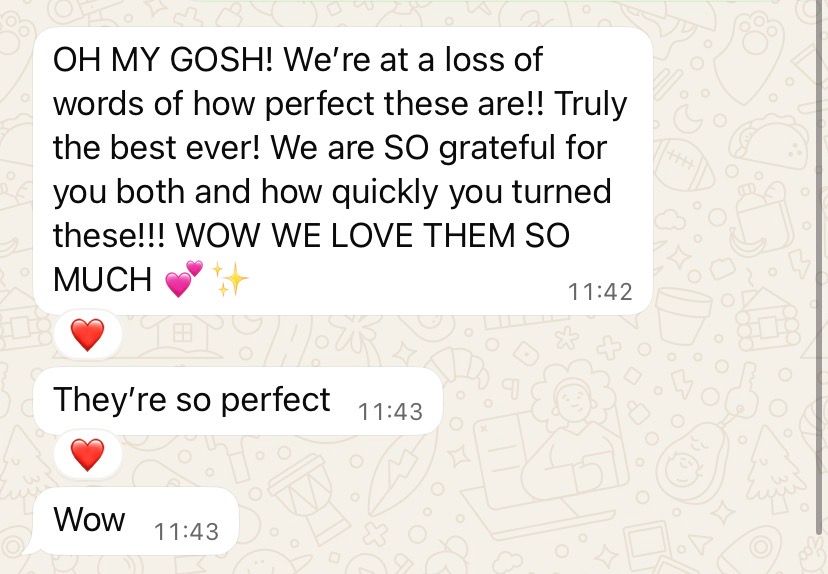Click the 11:42 timestamp

coord(600,291)
